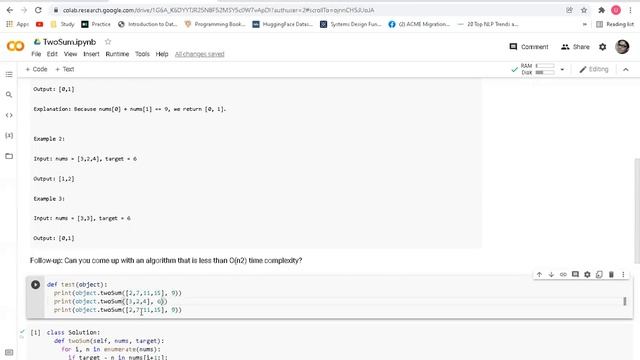The height and width of the screenshot is (360, 640).
Task: Open the notebook Settings gear in the header
Action: click(602, 47)
